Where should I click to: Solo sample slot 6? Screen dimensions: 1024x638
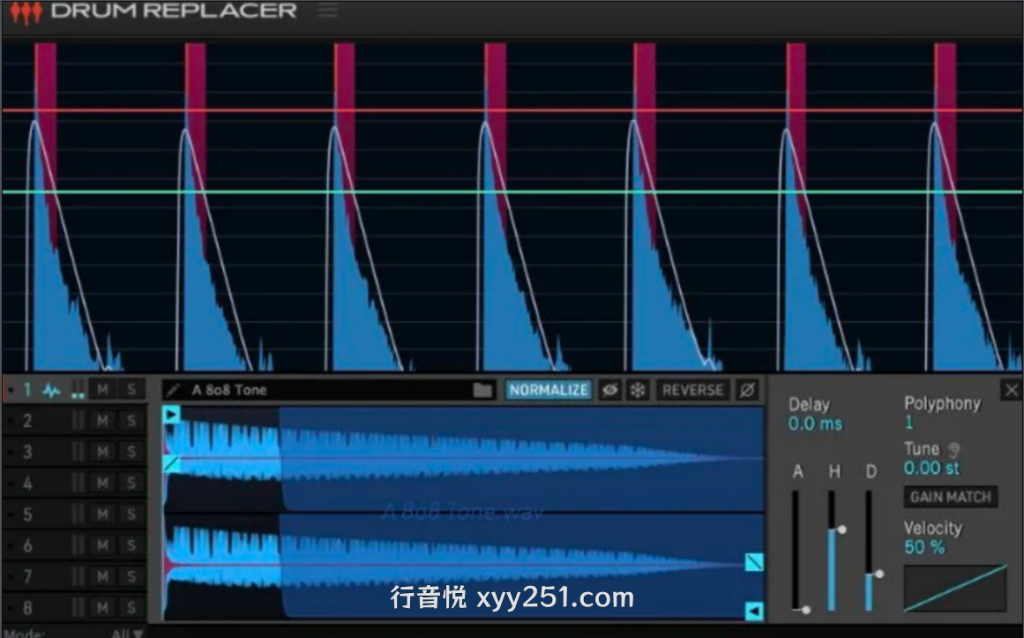pyautogui.click(x=131, y=546)
